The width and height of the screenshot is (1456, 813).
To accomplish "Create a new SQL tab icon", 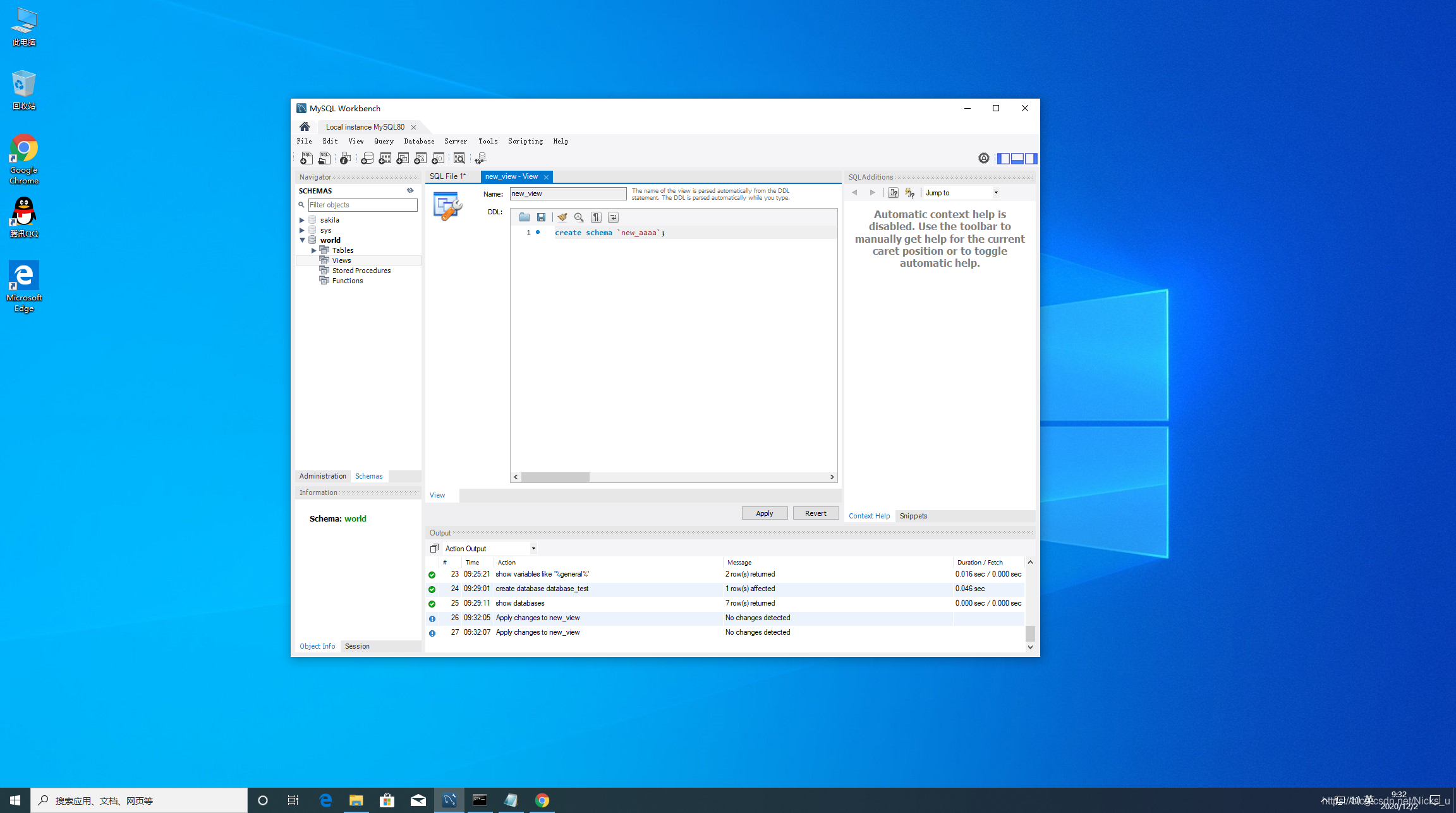I will coord(306,158).
